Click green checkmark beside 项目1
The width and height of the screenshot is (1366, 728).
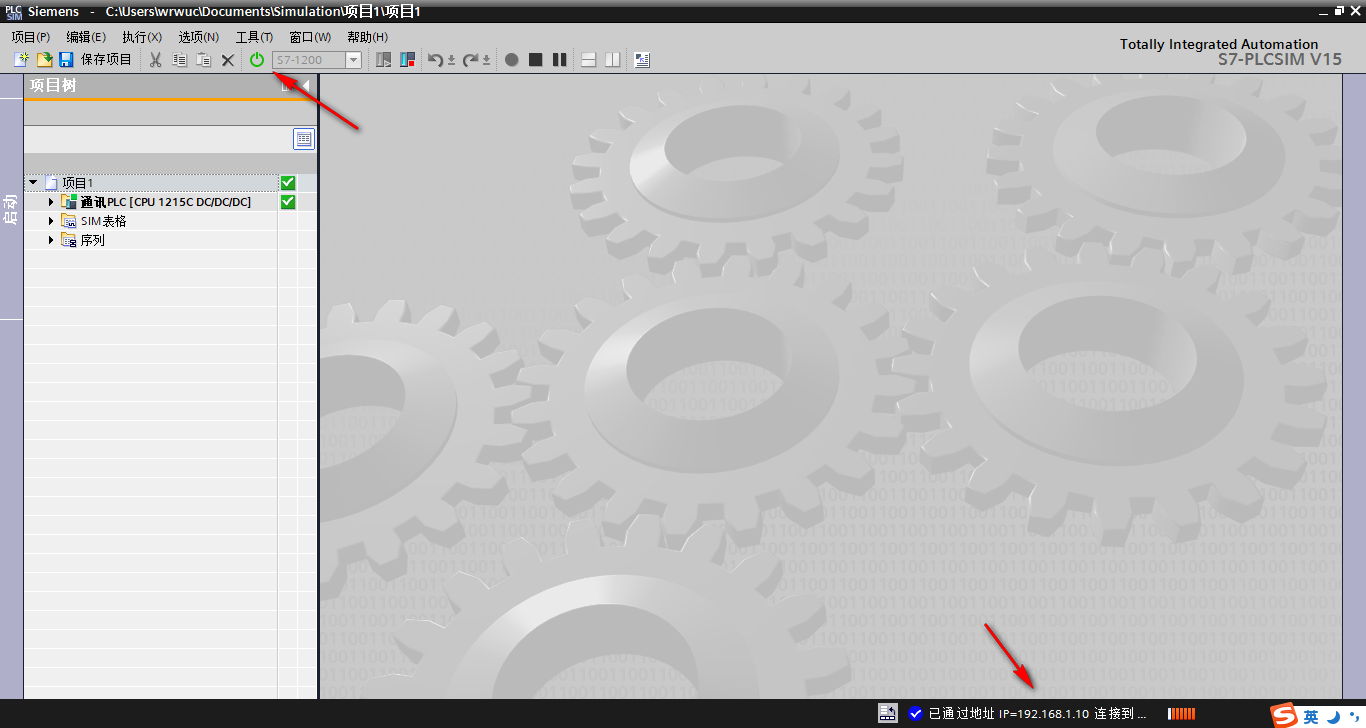(288, 183)
